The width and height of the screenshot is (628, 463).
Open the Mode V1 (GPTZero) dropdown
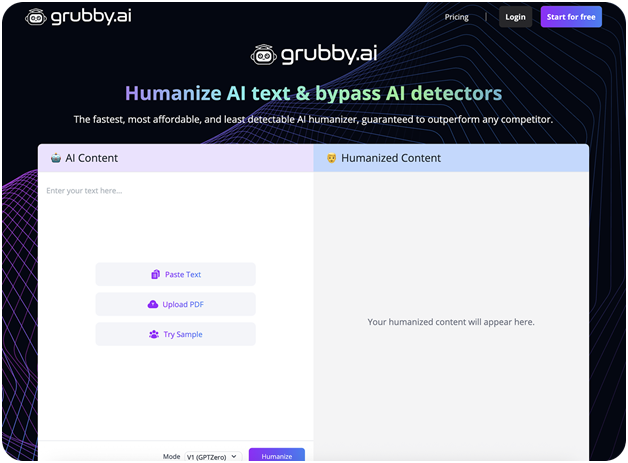(212, 456)
